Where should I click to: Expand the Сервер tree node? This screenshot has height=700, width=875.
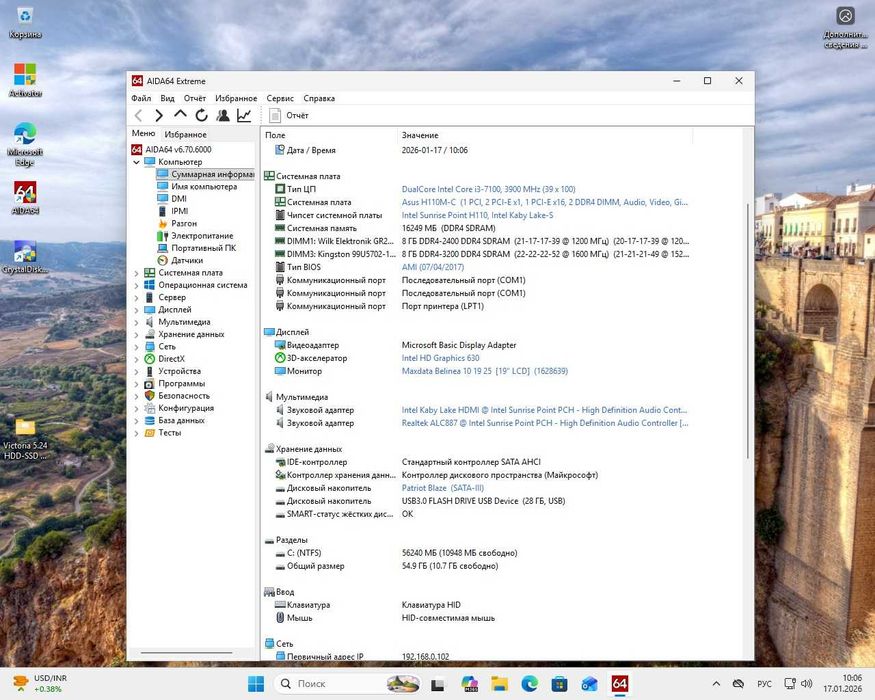coord(136,298)
